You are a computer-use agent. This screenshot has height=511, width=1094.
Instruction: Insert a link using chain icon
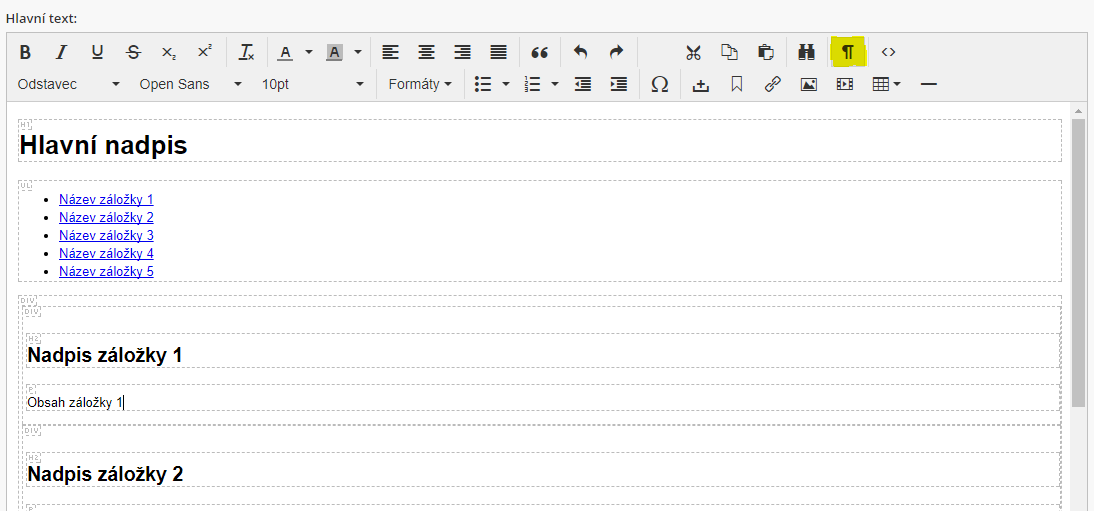(x=772, y=85)
